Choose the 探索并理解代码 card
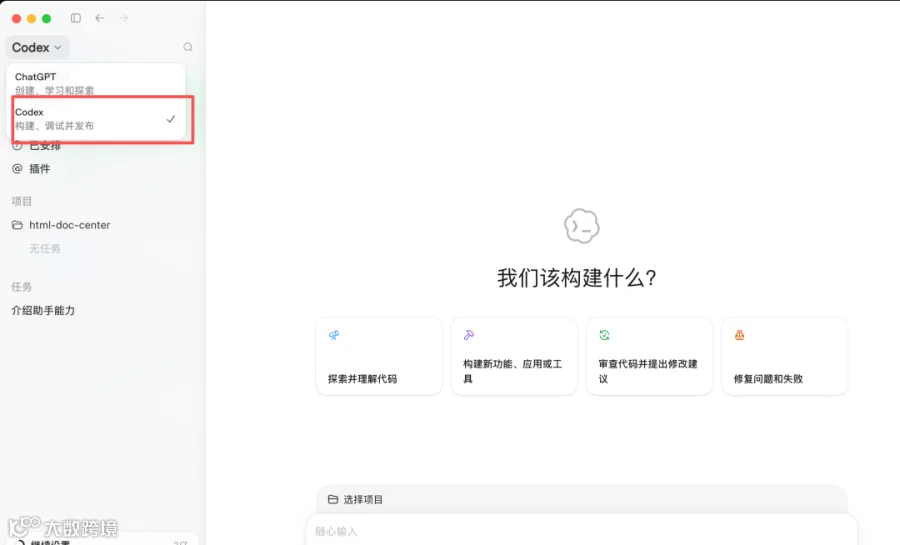 pos(379,356)
